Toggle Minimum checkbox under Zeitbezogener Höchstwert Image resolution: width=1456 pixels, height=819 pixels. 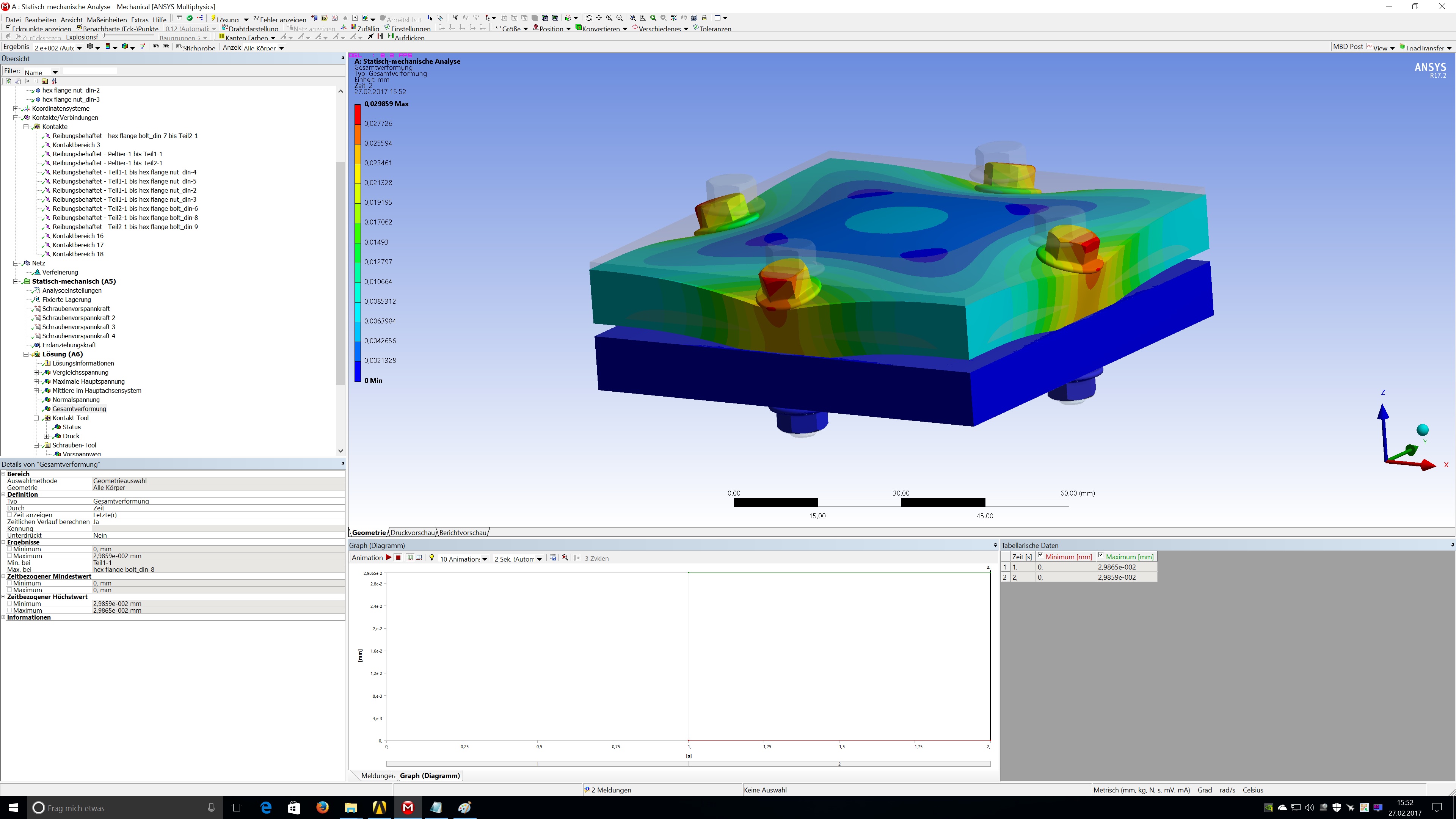9,604
